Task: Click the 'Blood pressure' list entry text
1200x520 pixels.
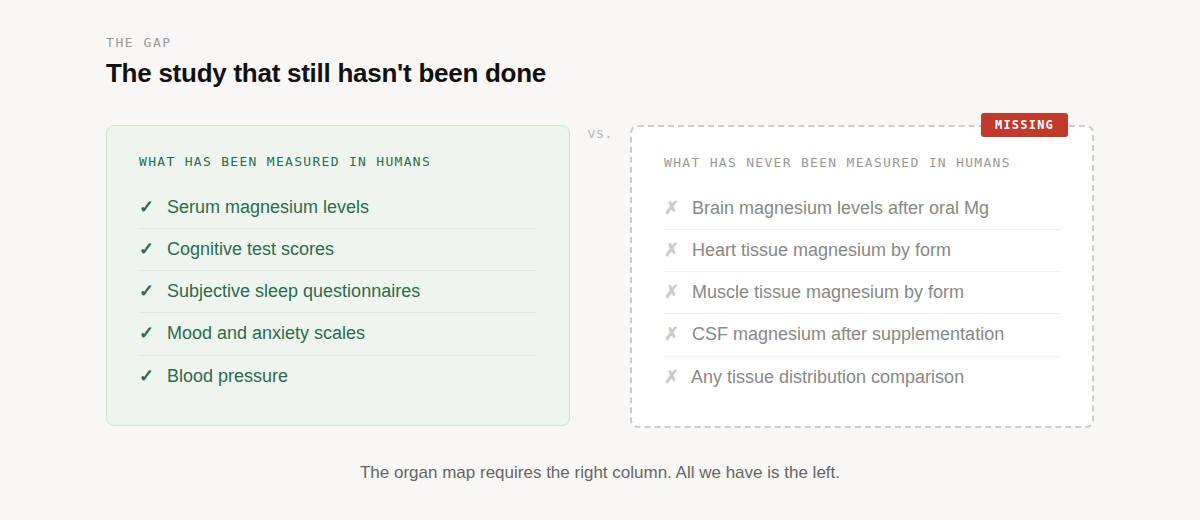Action: click(x=227, y=376)
